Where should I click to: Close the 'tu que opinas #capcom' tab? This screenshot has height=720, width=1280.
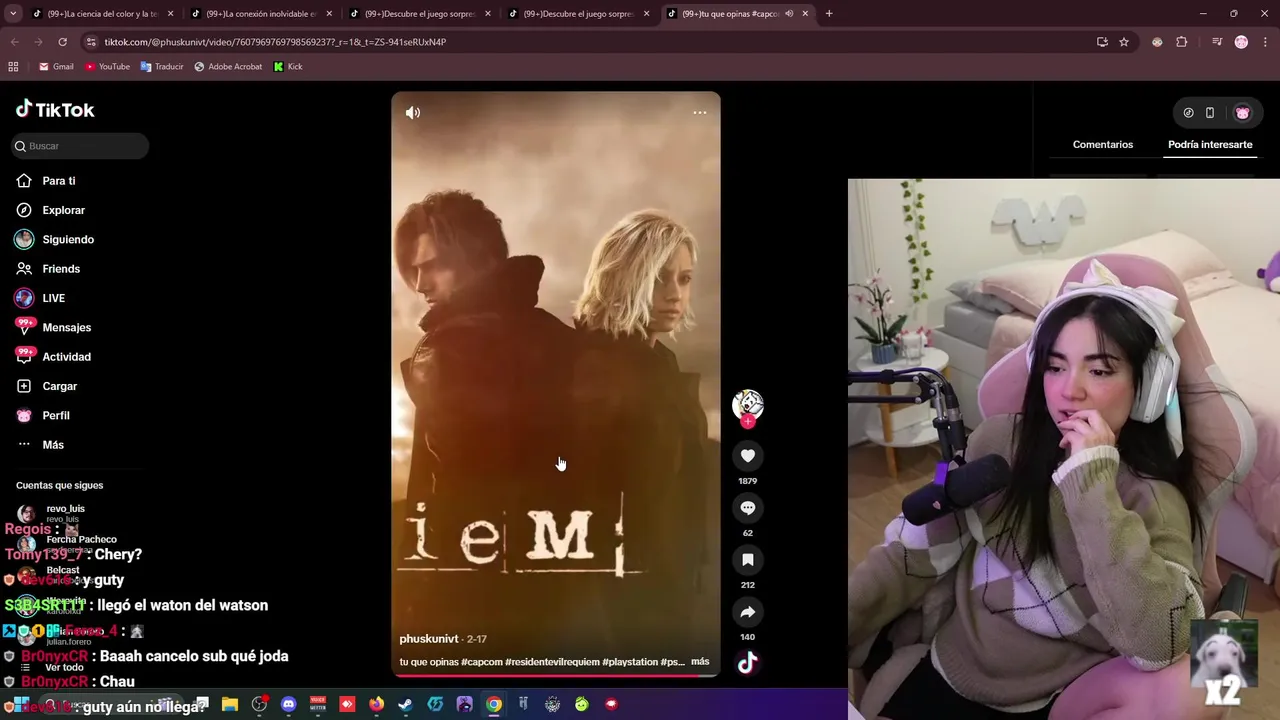805,14
